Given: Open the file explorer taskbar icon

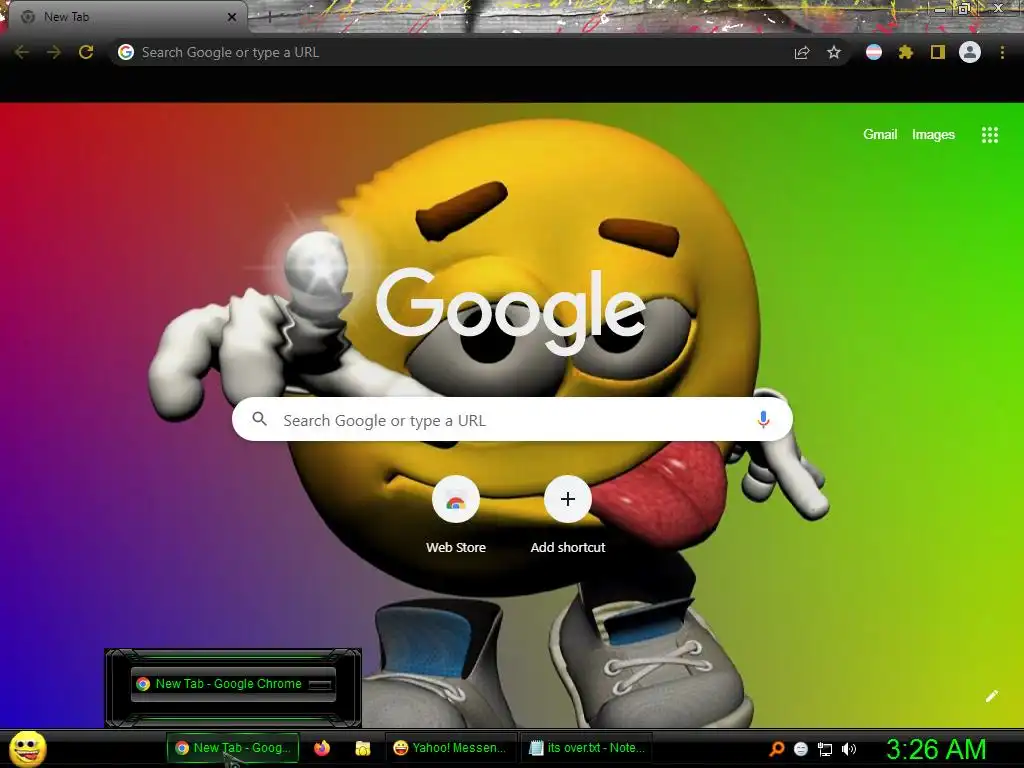Looking at the screenshot, I should [362, 748].
